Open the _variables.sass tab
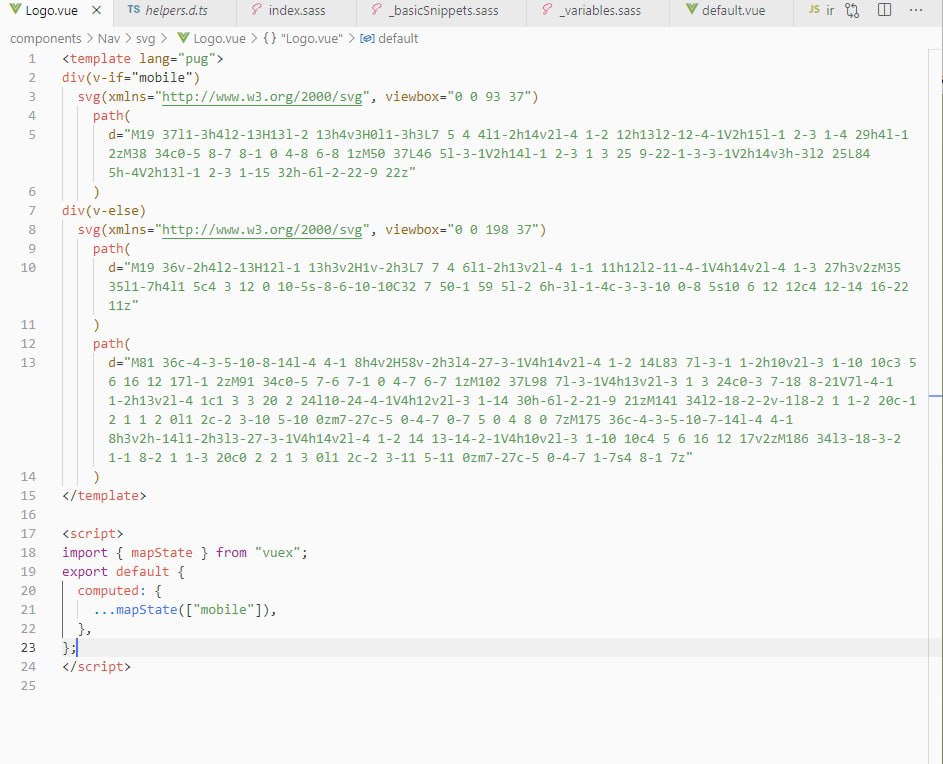Image resolution: width=943 pixels, height=764 pixels. tap(600, 10)
